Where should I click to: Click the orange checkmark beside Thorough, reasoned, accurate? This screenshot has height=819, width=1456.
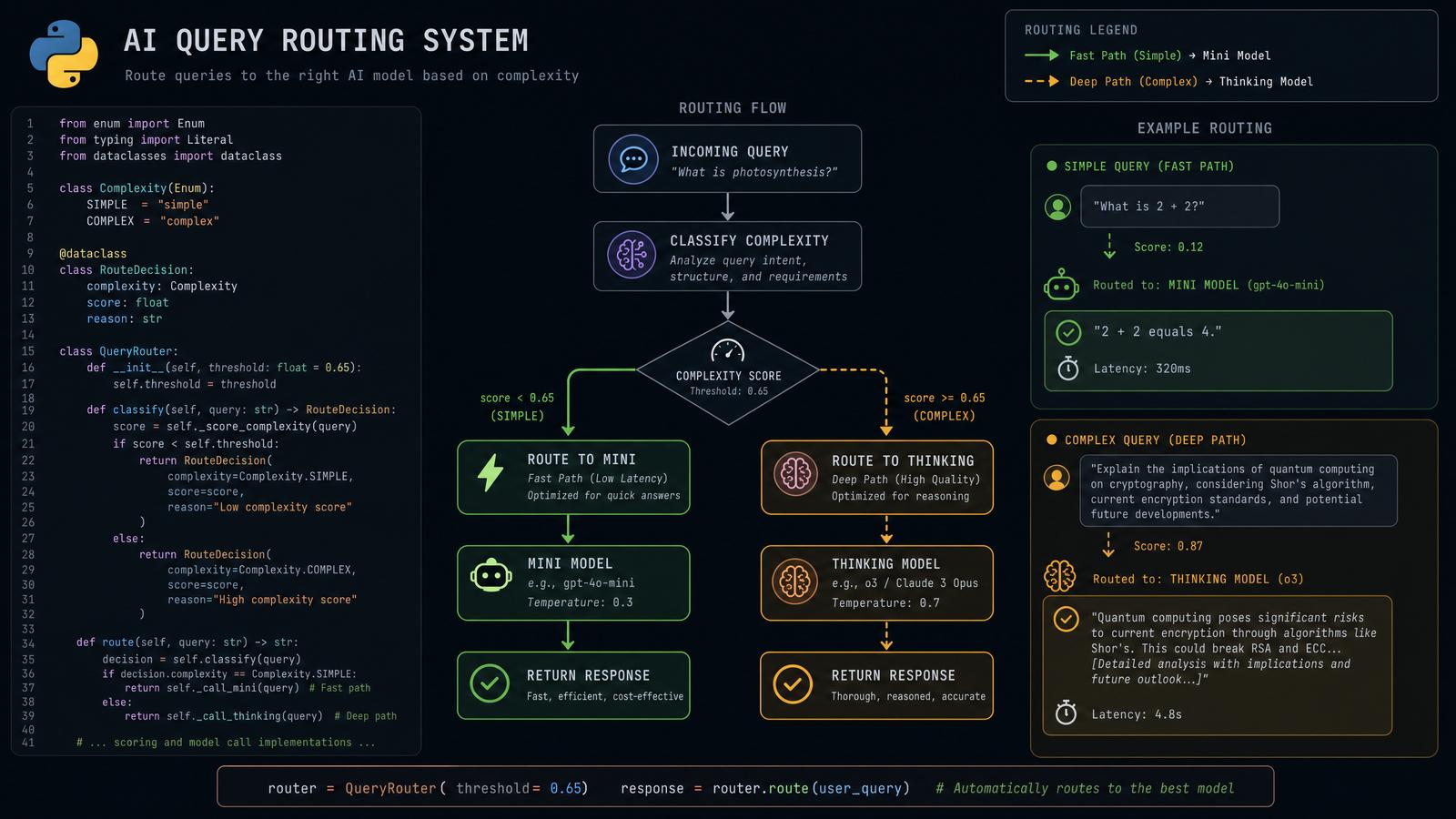click(793, 683)
